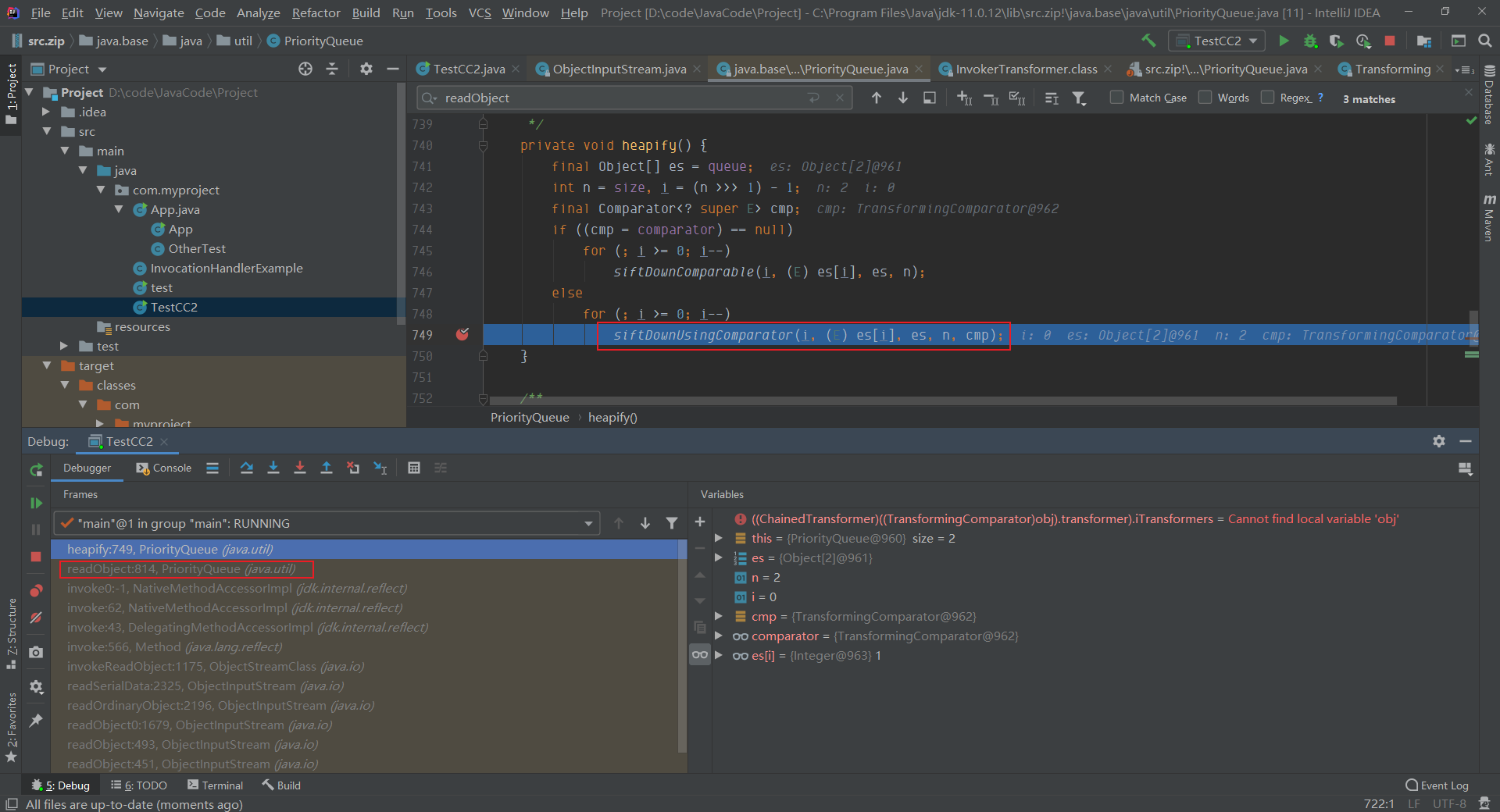Rerun TestCC2 debug session
Screen dimensions: 1500x812
pyautogui.click(x=36, y=470)
